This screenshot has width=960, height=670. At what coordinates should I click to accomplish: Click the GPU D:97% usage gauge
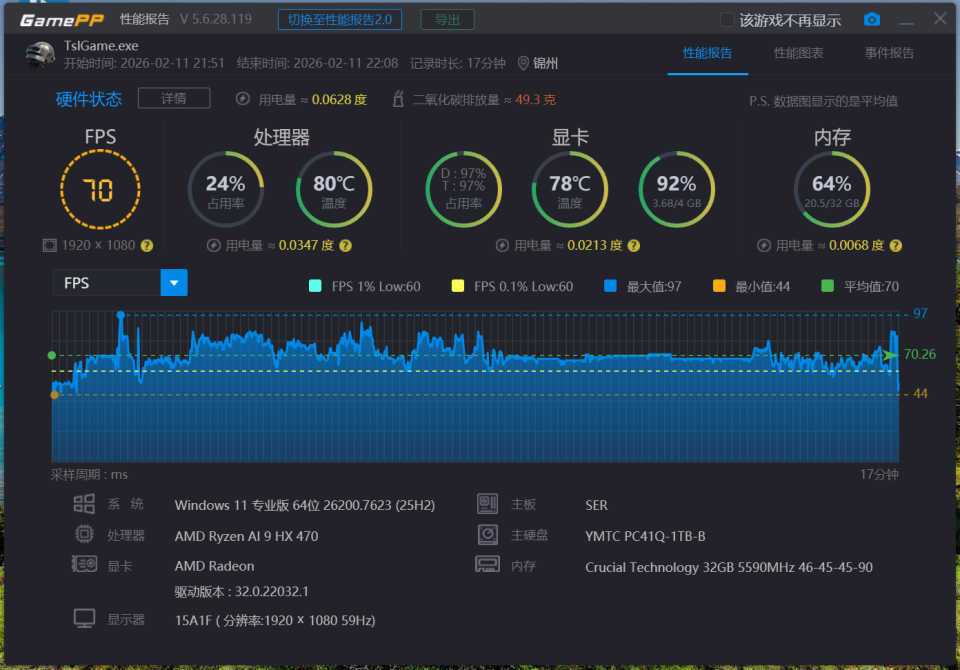[x=463, y=189]
